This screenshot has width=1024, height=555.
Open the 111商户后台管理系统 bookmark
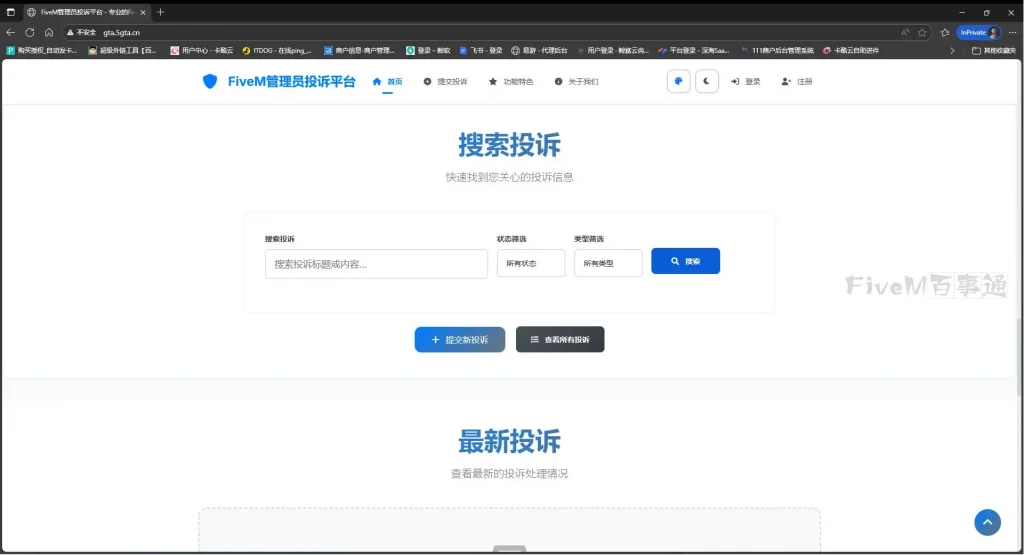[777, 50]
